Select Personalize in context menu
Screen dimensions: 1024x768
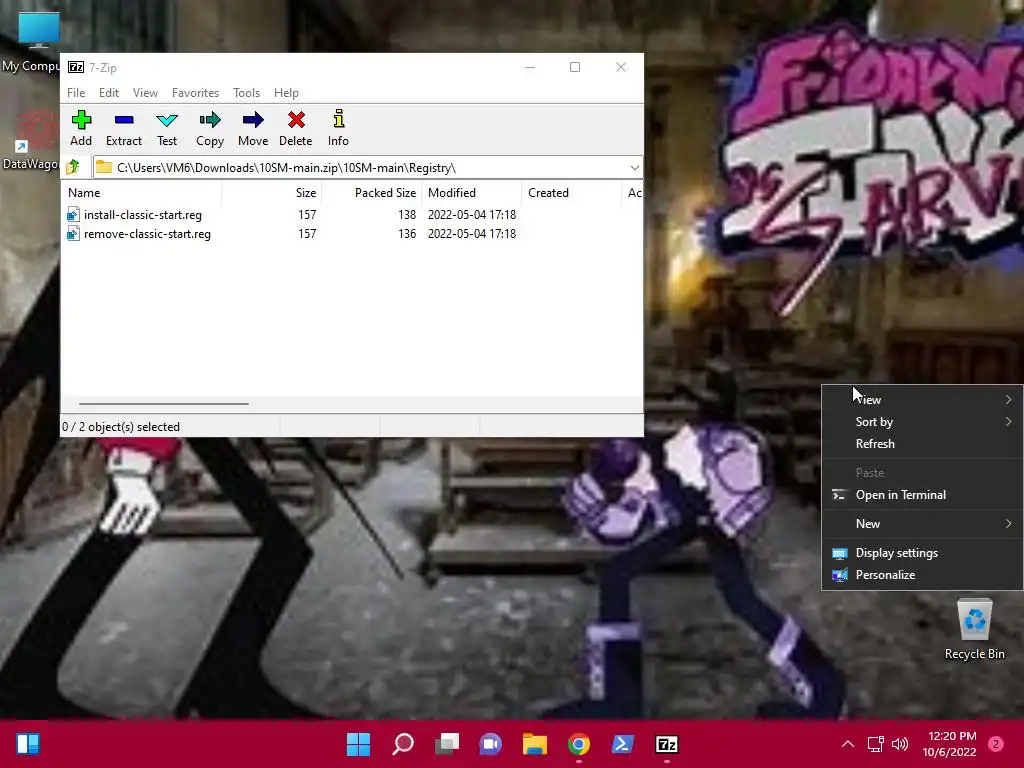coord(921,575)
